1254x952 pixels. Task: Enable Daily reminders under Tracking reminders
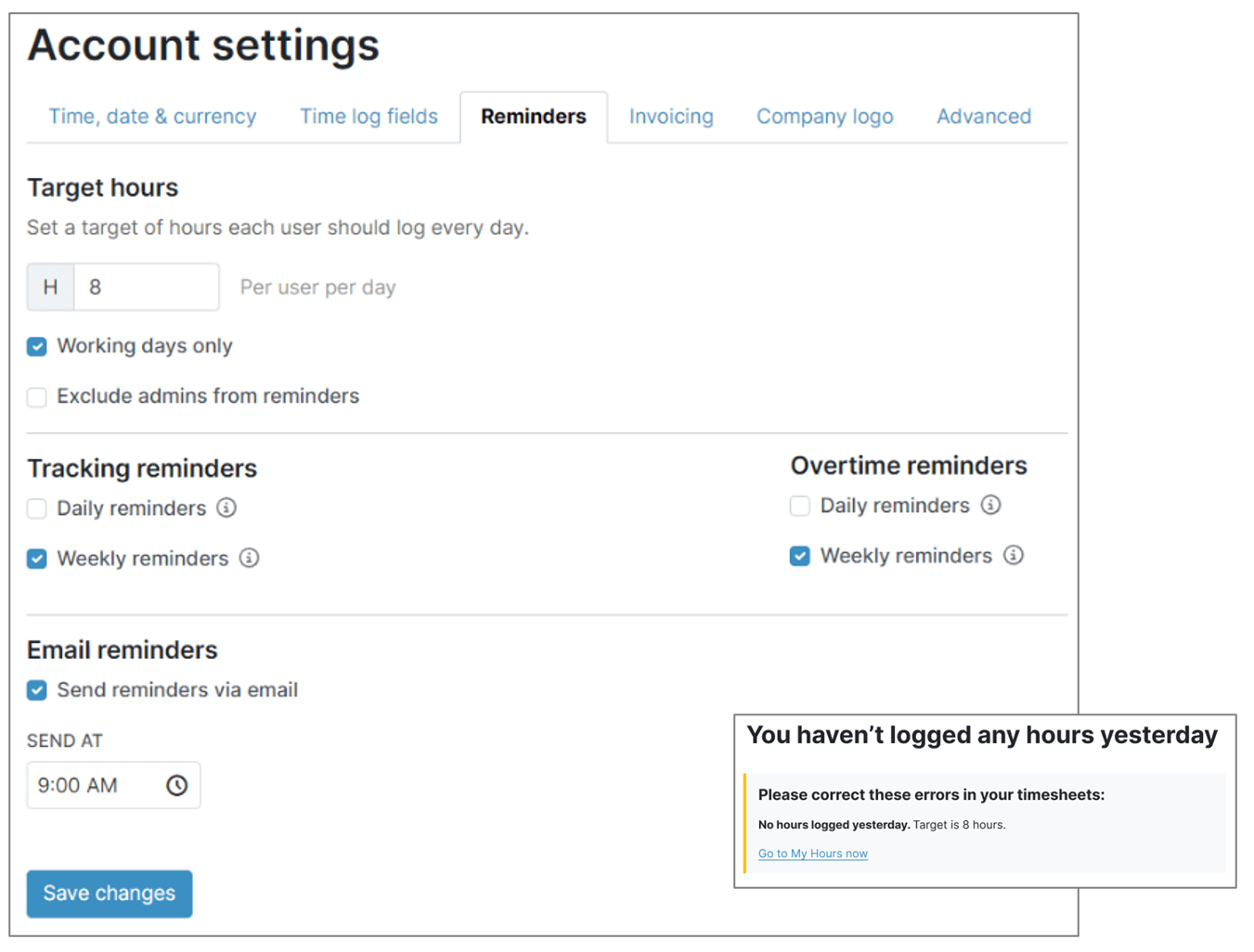36,508
